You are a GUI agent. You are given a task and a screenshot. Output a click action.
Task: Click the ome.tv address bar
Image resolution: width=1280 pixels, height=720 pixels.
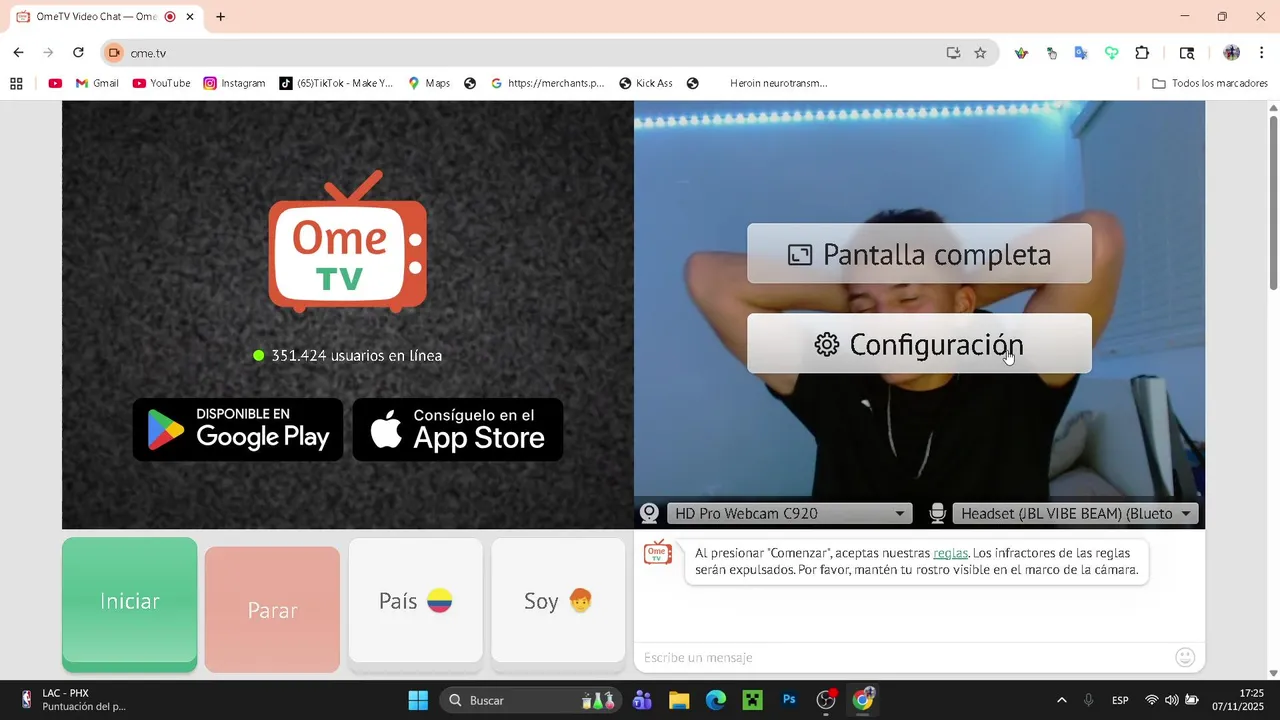pos(530,53)
